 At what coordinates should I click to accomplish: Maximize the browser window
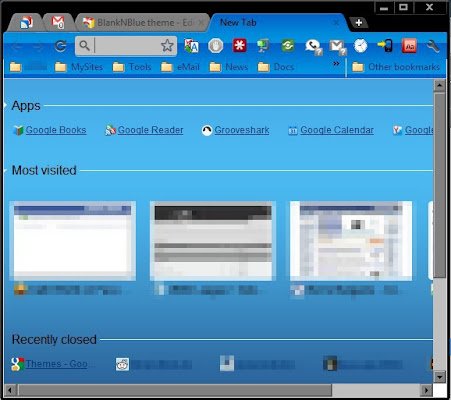pyautogui.click(x=403, y=7)
